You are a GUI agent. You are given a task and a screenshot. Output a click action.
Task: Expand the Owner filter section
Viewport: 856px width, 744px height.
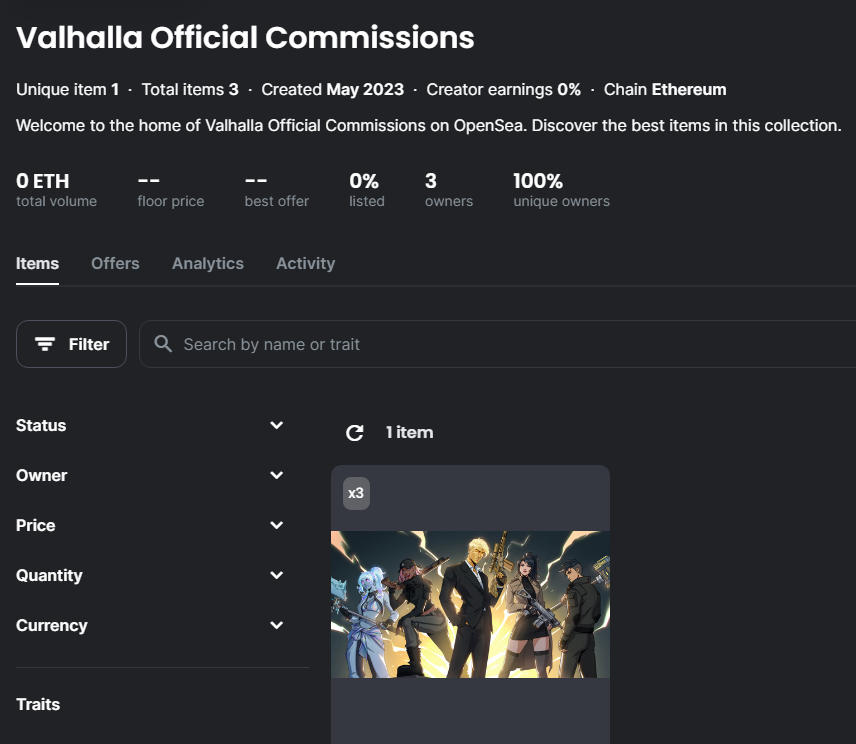click(x=150, y=475)
